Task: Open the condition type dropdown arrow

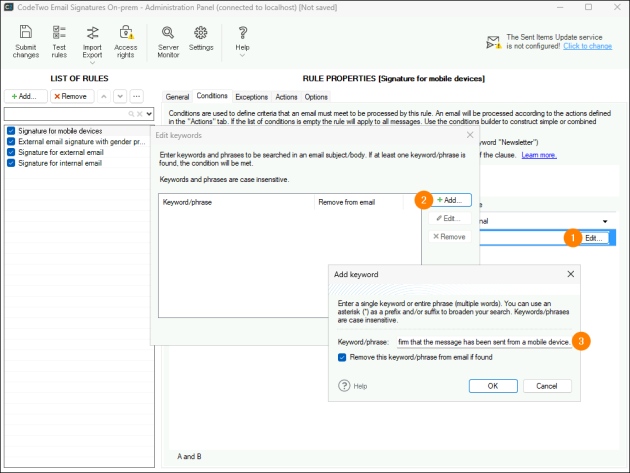Action: (605, 221)
